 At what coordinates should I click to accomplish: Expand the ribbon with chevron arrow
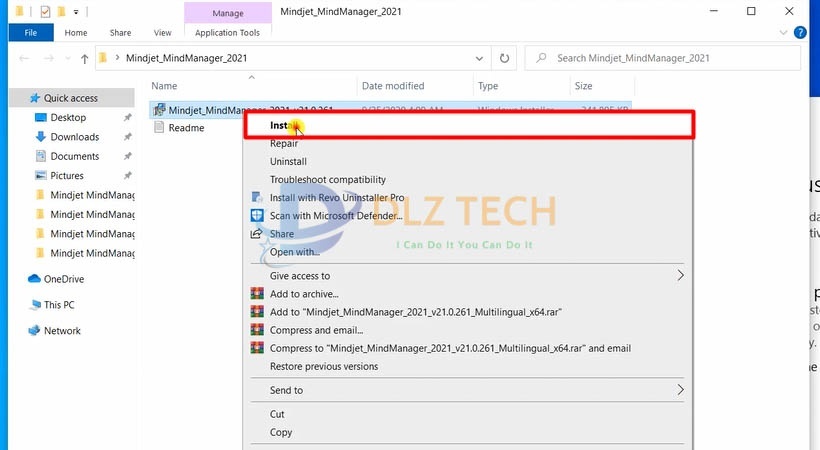(x=783, y=32)
